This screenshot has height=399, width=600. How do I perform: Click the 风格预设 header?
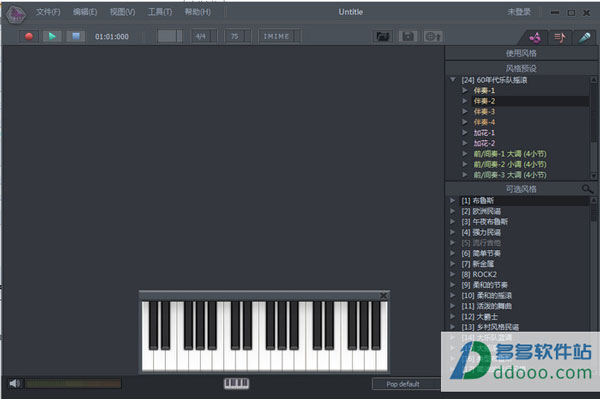[x=521, y=68]
